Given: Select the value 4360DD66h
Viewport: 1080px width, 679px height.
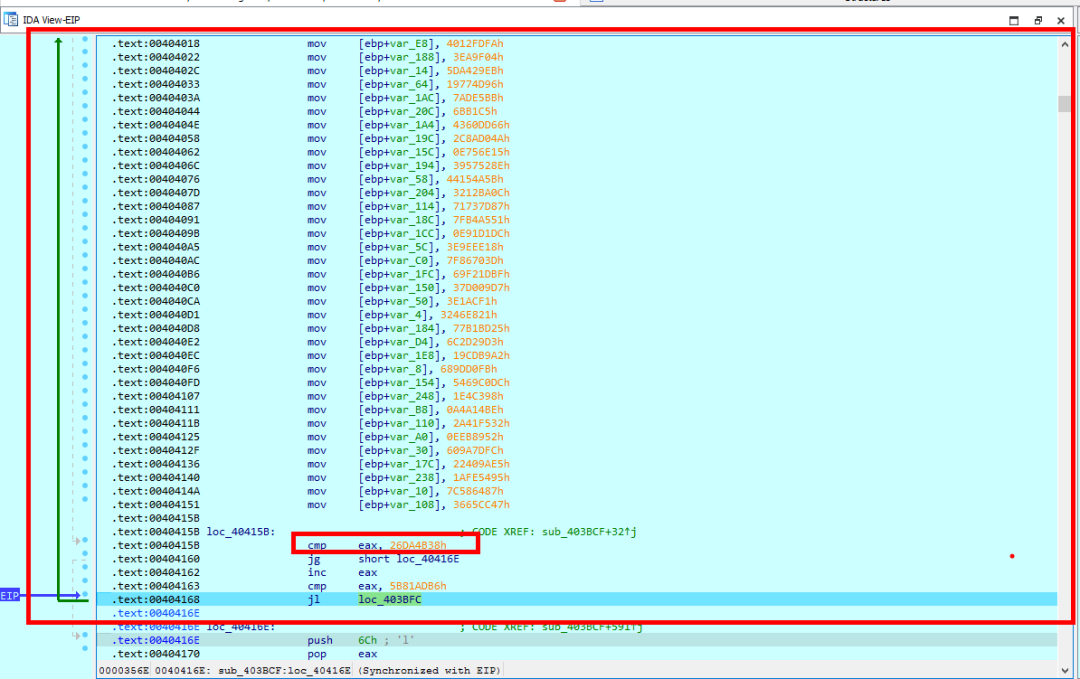Looking at the screenshot, I should pos(481,125).
